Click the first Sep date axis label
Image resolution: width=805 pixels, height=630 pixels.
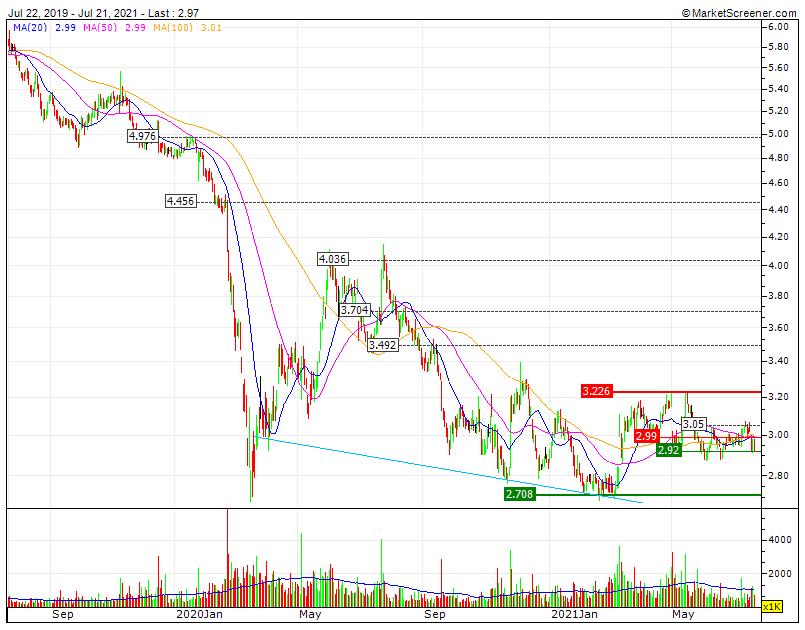point(63,614)
